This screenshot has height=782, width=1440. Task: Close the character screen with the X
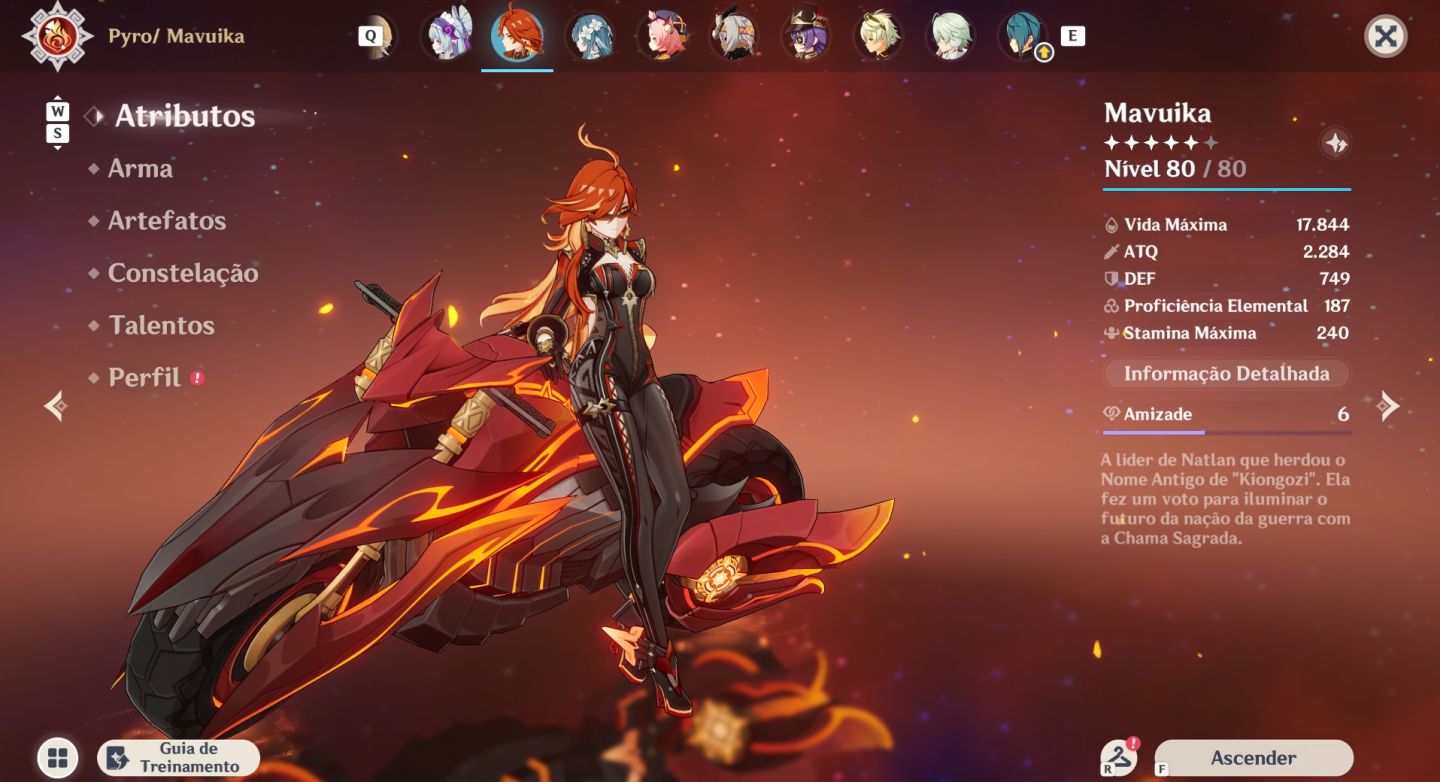pos(1385,37)
